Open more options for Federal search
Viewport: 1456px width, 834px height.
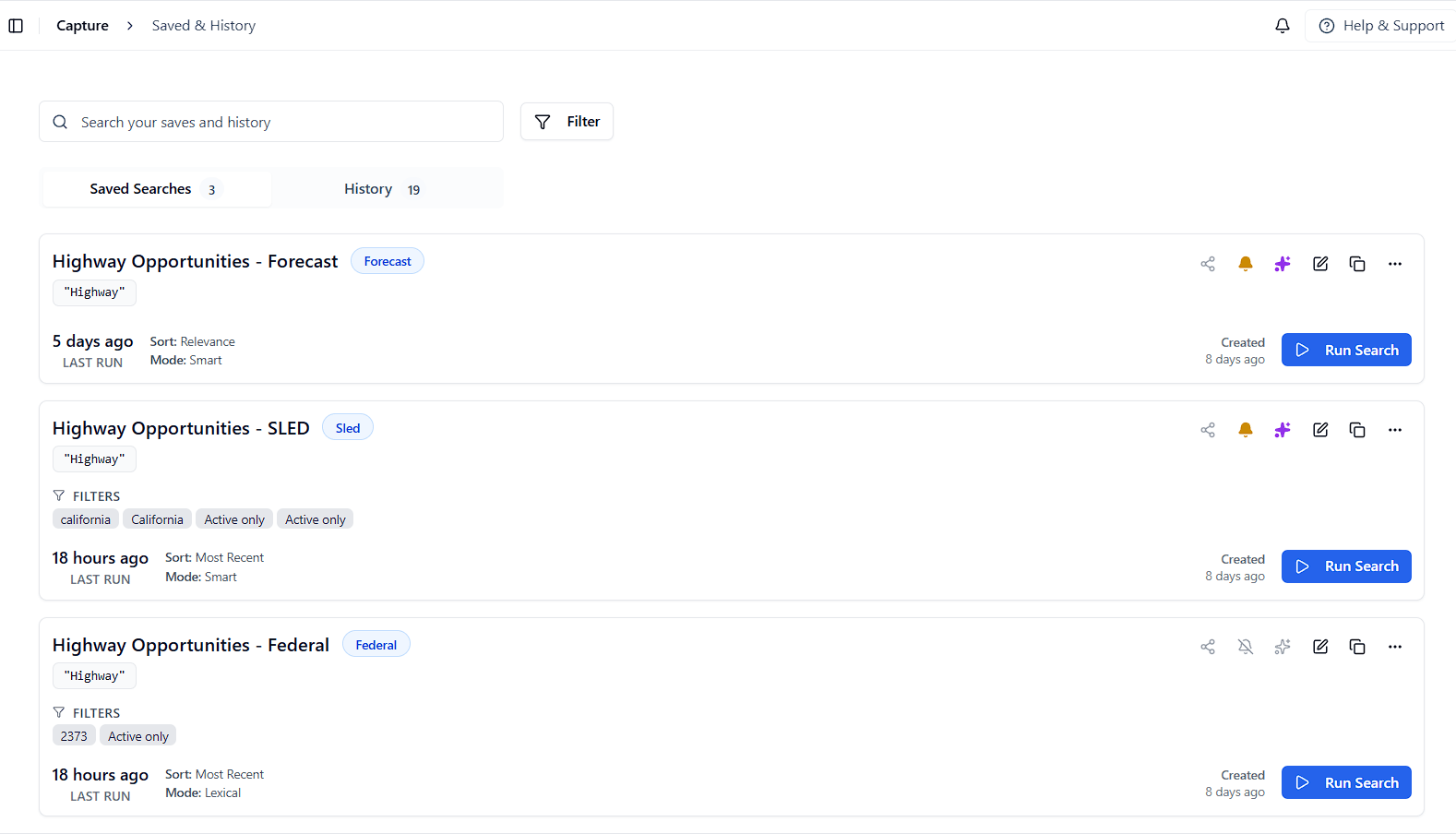pyautogui.click(x=1395, y=647)
